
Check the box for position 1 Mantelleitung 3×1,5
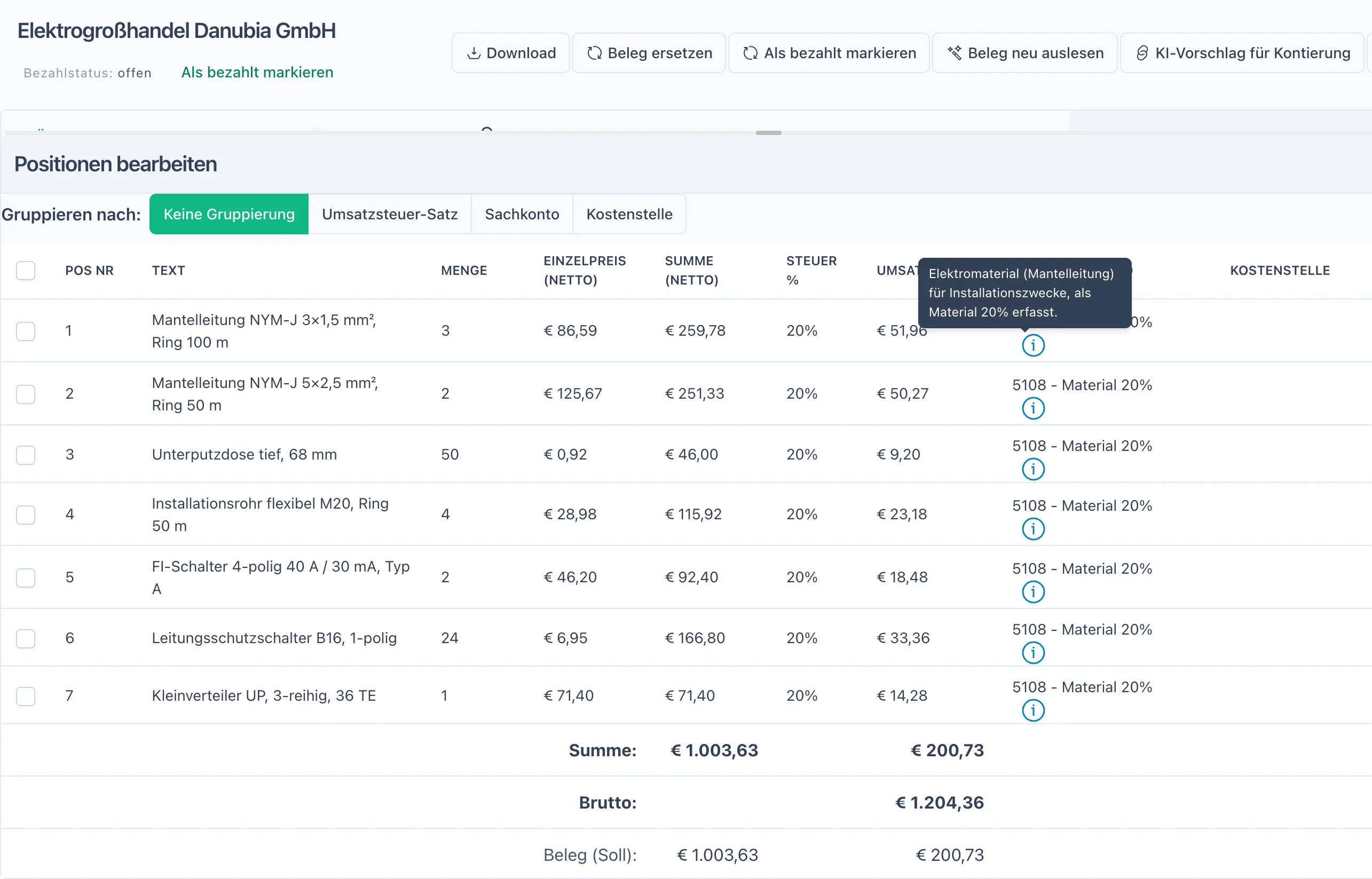pos(26,331)
